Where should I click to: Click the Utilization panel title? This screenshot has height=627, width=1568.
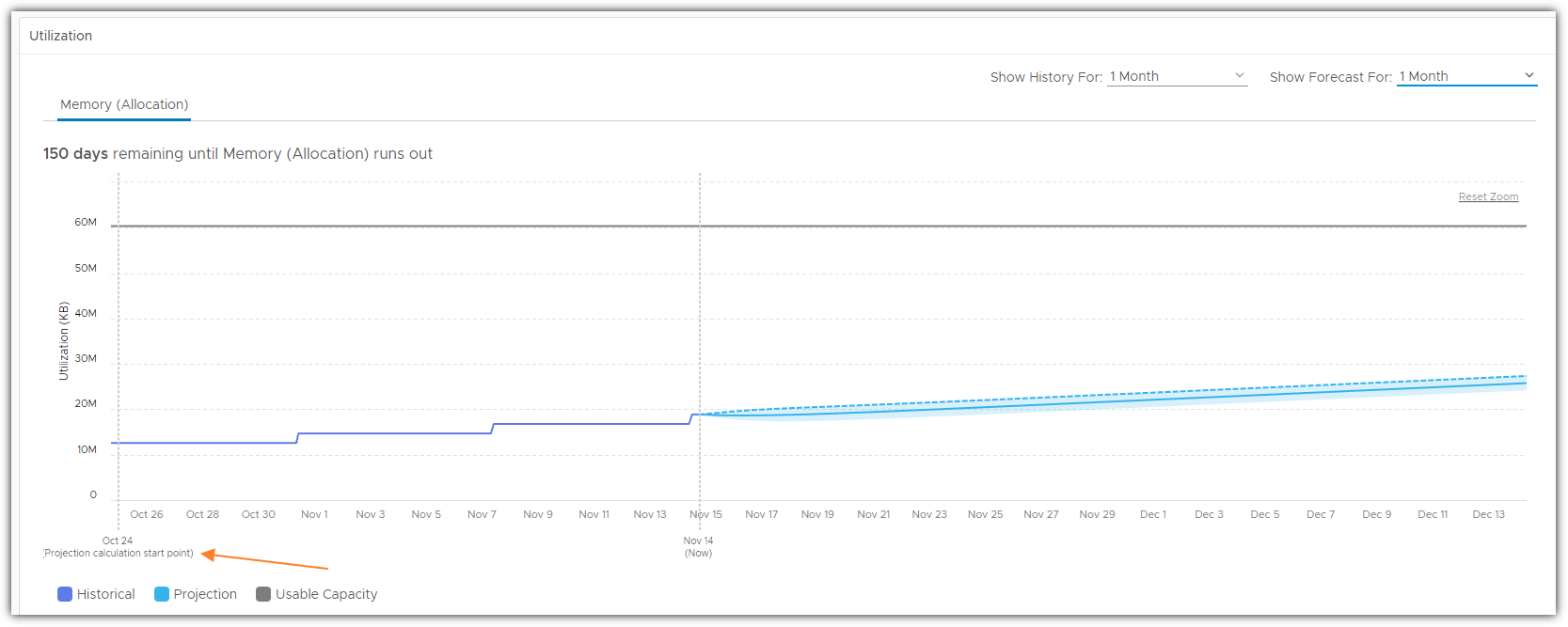pos(61,36)
